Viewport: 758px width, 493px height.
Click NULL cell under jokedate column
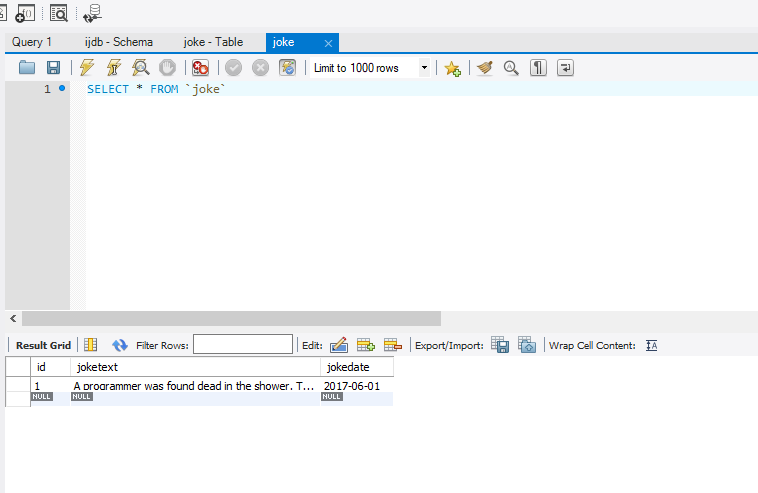coord(357,399)
